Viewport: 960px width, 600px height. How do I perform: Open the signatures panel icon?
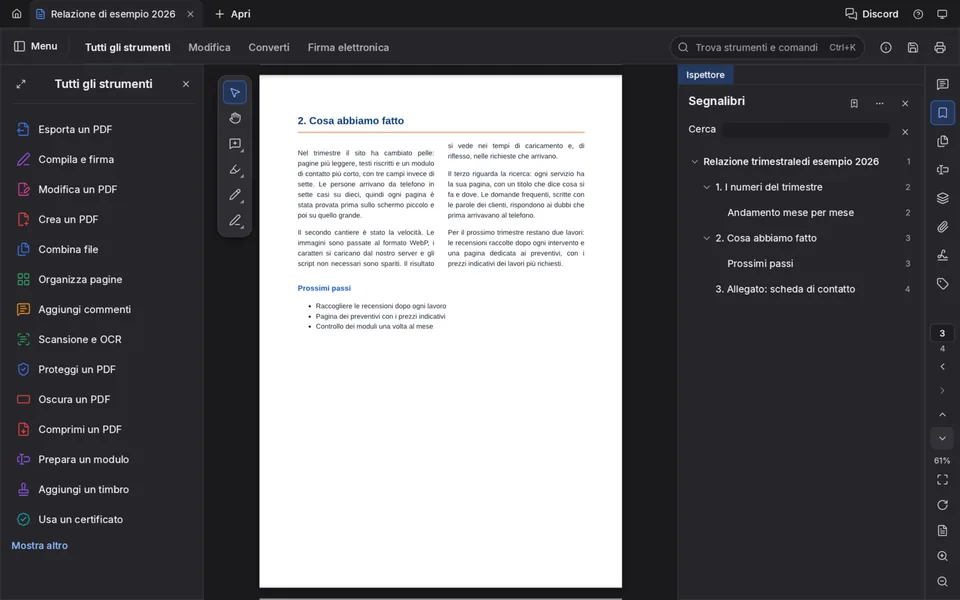942,255
